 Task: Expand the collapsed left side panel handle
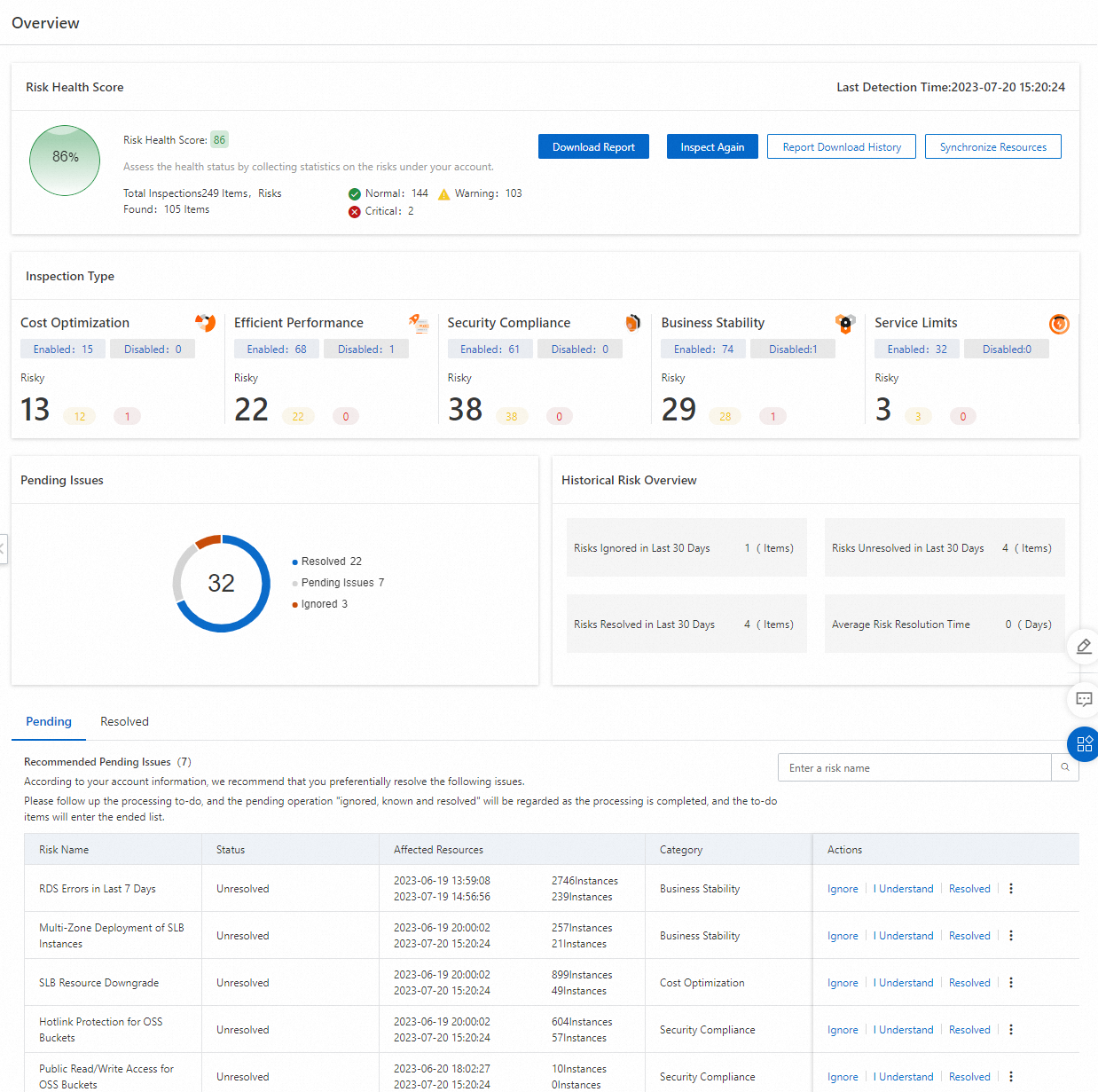pyautogui.click(x=3, y=549)
